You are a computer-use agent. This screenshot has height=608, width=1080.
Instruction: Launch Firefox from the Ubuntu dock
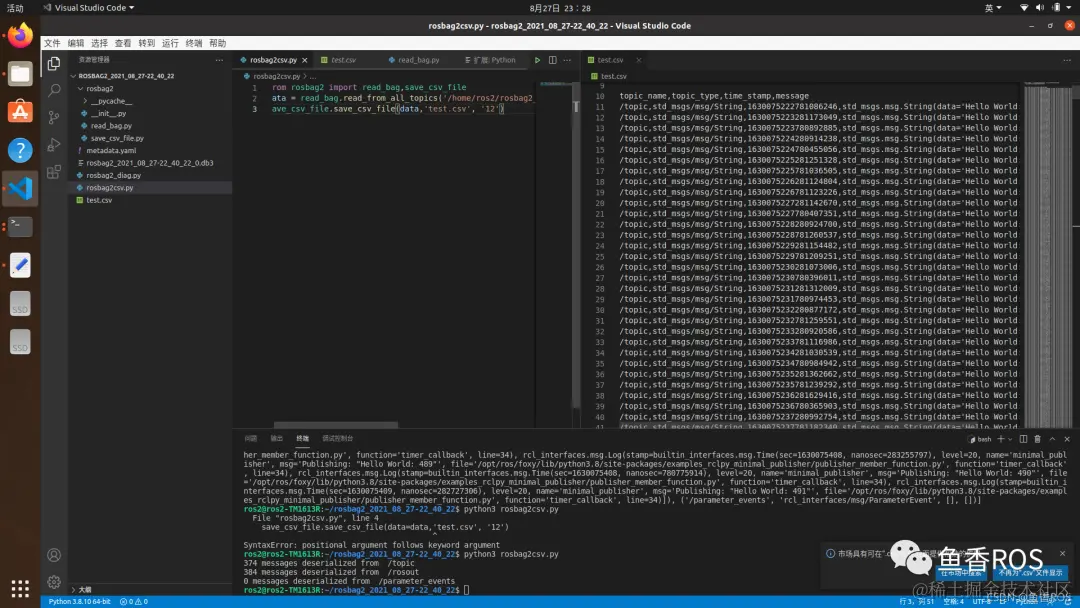click(x=20, y=35)
